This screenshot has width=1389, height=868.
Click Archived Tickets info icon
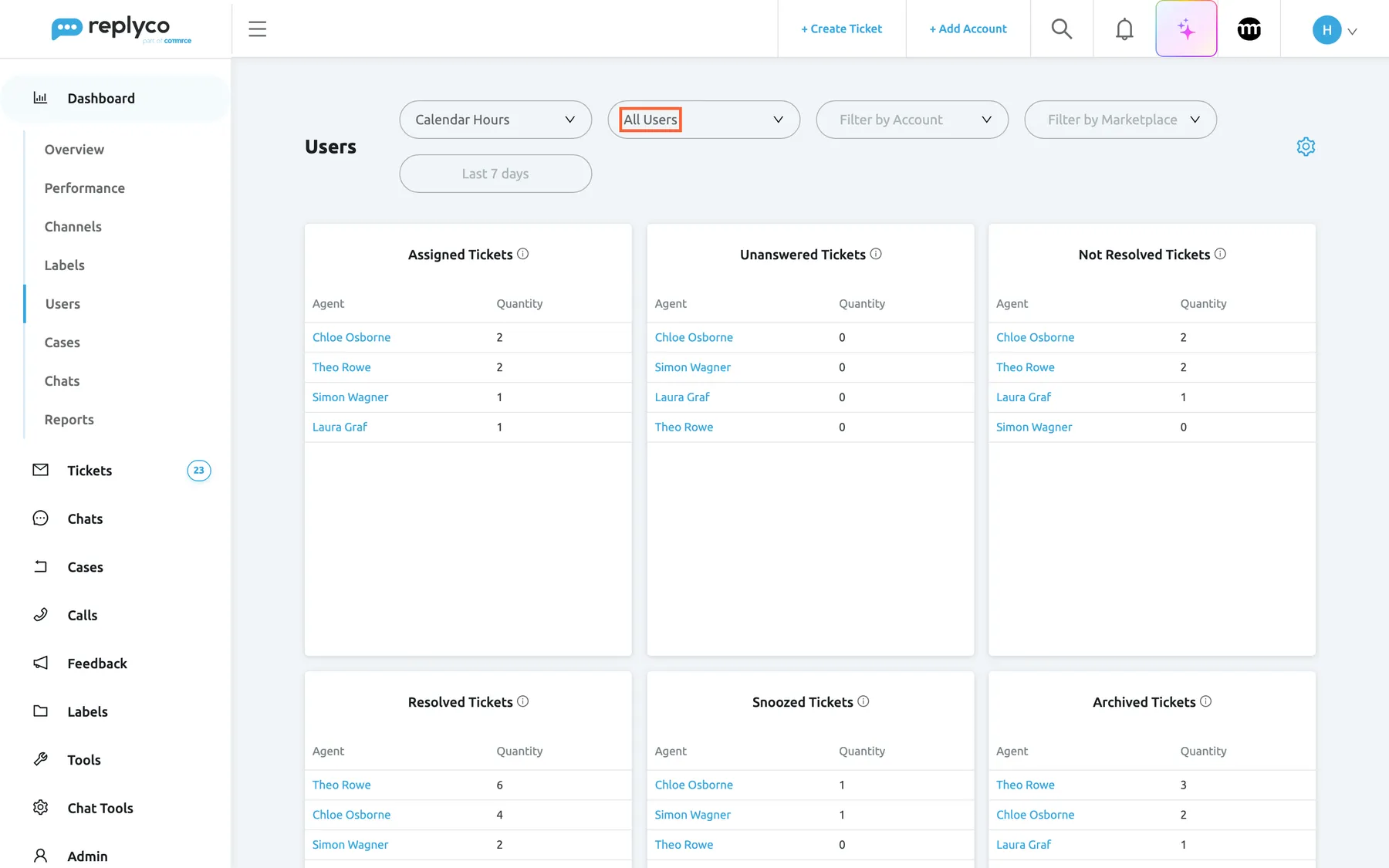(1205, 701)
